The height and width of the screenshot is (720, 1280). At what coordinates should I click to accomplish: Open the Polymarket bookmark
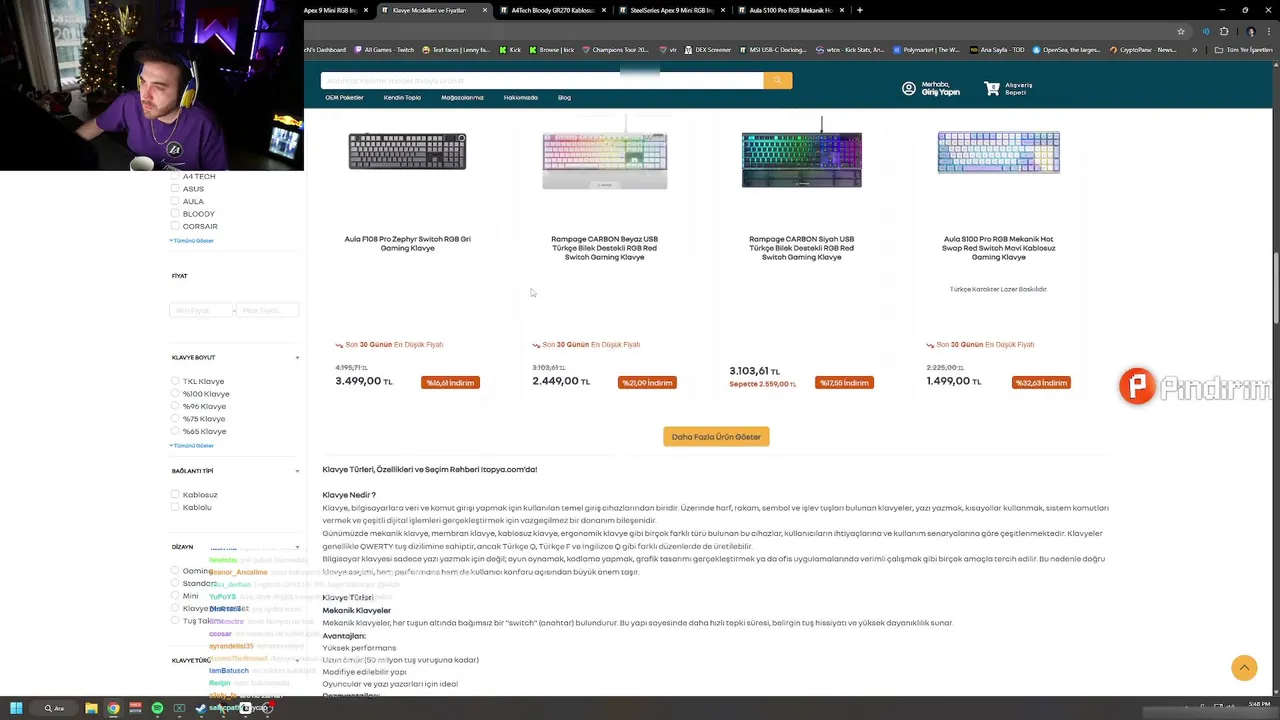(927, 49)
